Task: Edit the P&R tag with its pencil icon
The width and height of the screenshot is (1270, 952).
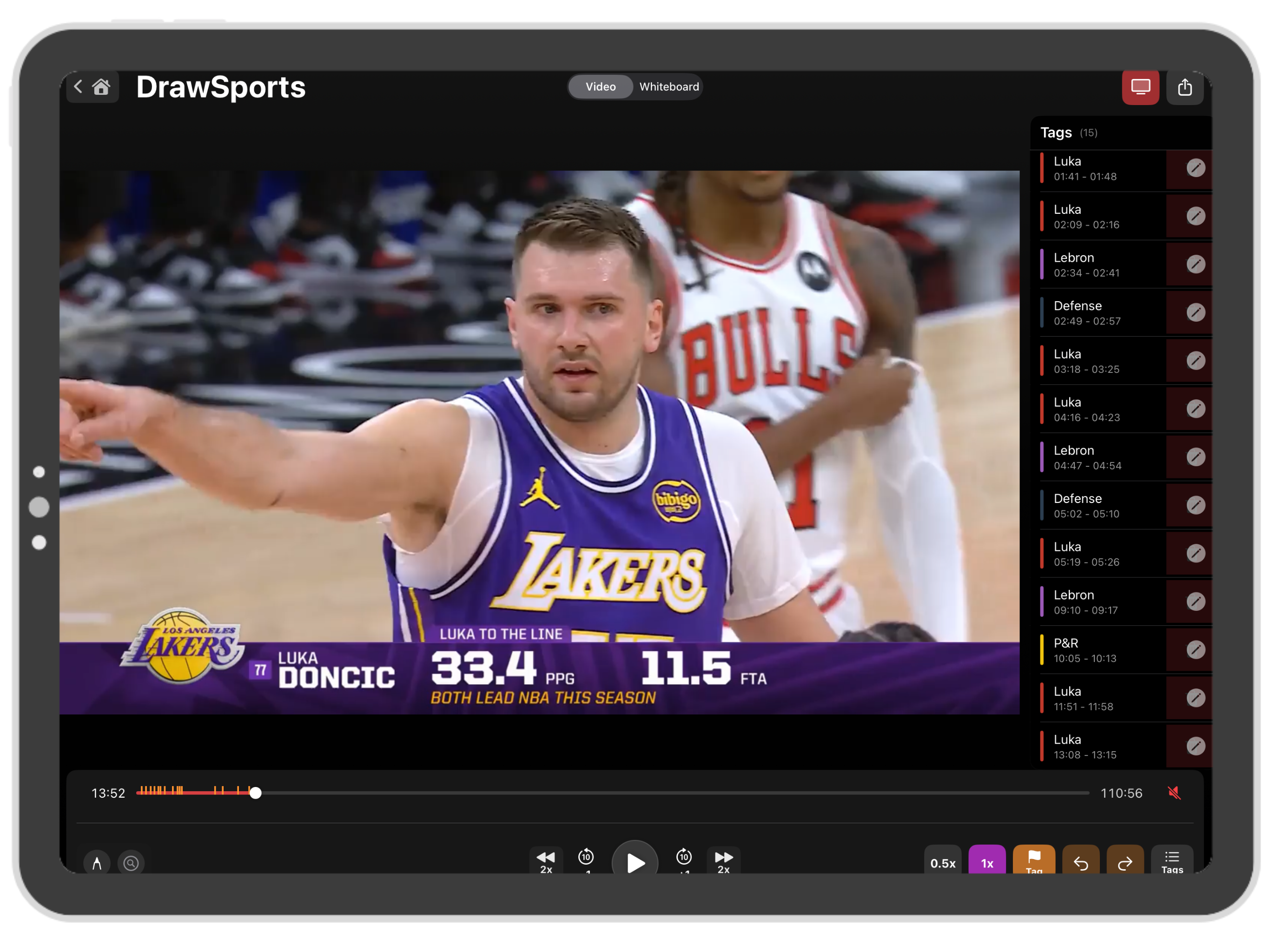Action: coord(1197,649)
